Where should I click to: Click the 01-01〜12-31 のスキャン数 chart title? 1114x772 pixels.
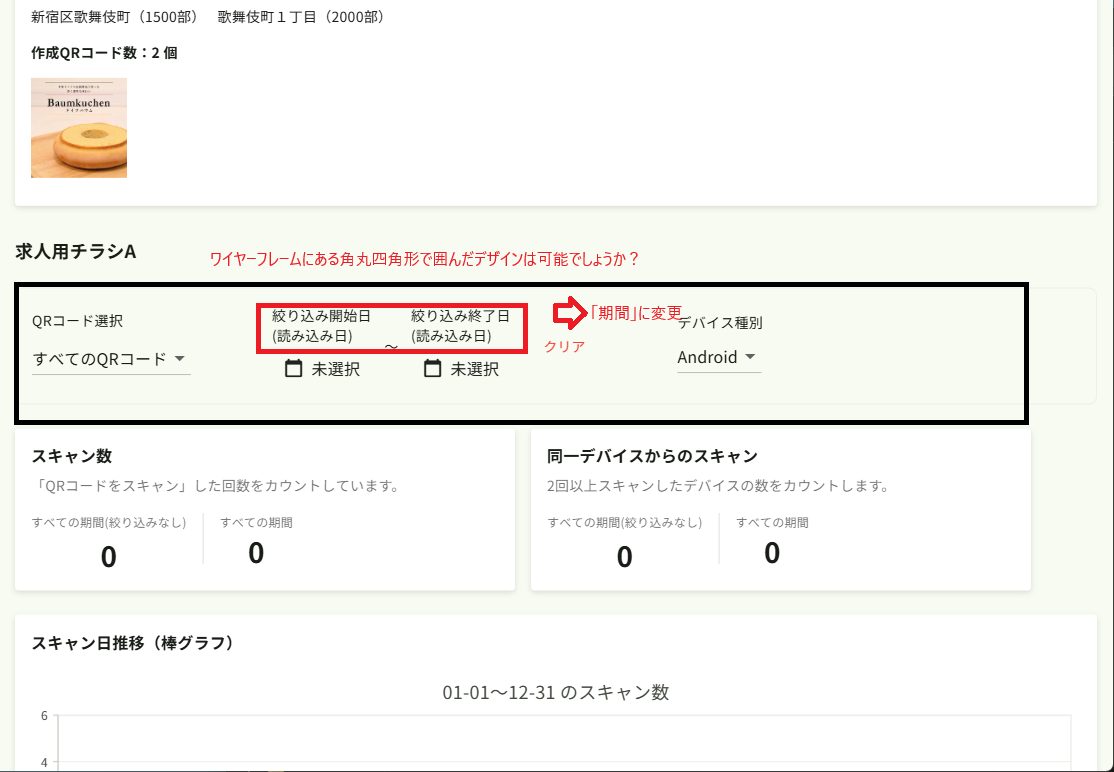coord(556,692)
